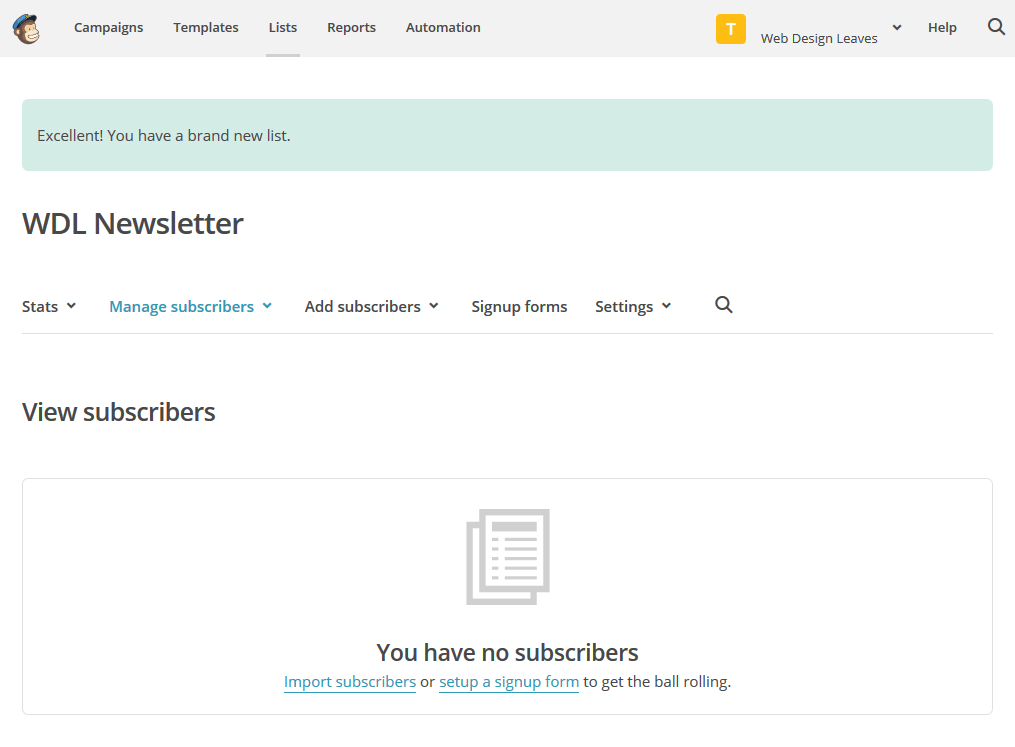Screen dimensions: 1015x747
Task: Follow the 'setup a signup form' link
Action: point(508,682)
